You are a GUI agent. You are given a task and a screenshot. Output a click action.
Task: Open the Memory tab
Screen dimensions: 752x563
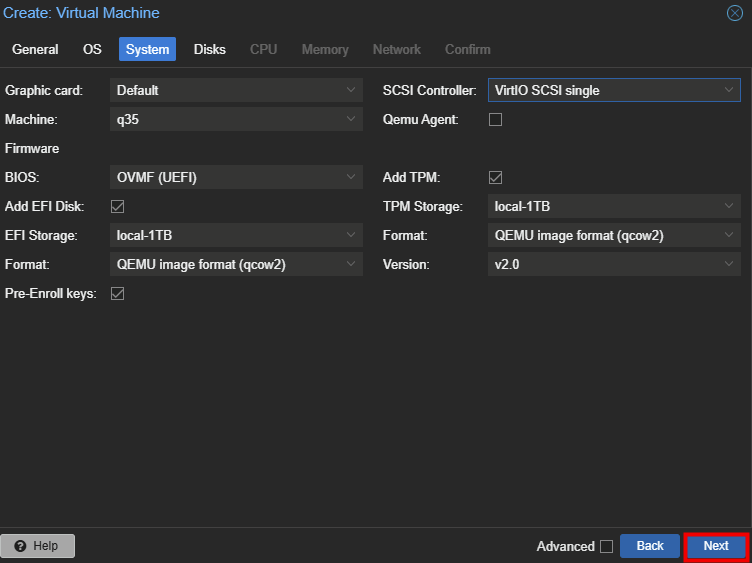[325, 49]
